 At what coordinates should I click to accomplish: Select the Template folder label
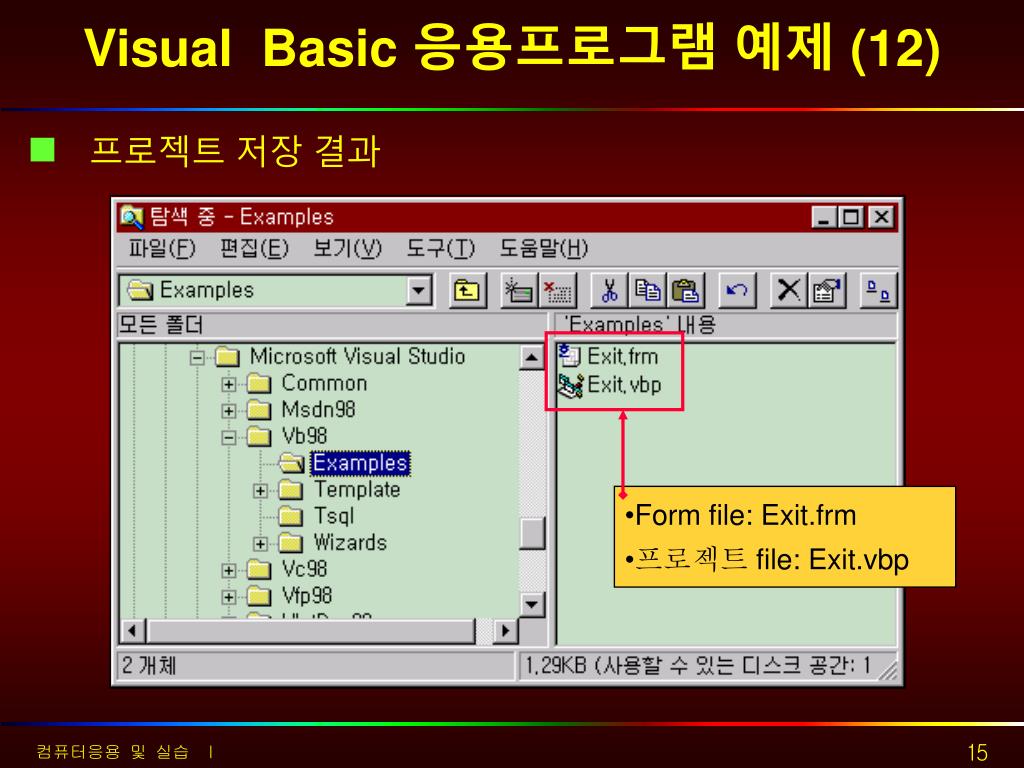click(357, 490)
